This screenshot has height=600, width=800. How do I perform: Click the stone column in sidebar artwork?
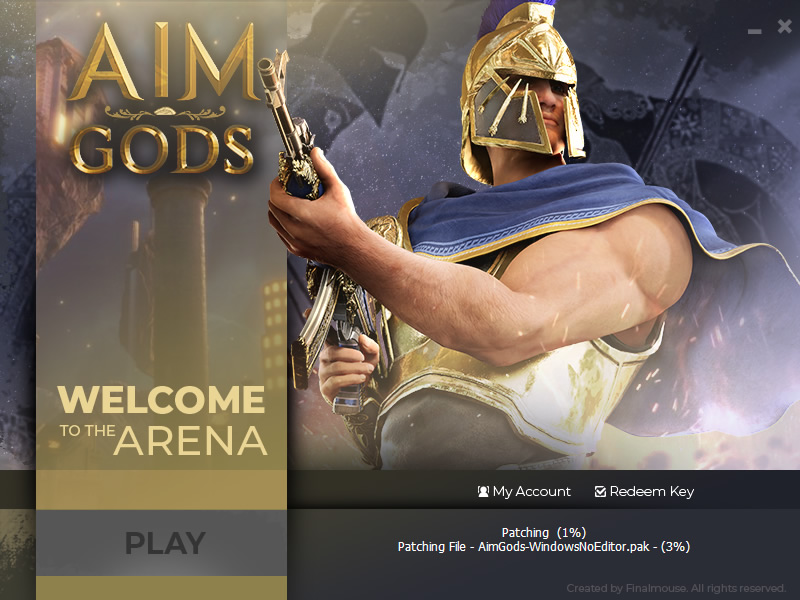click(179, 281)
